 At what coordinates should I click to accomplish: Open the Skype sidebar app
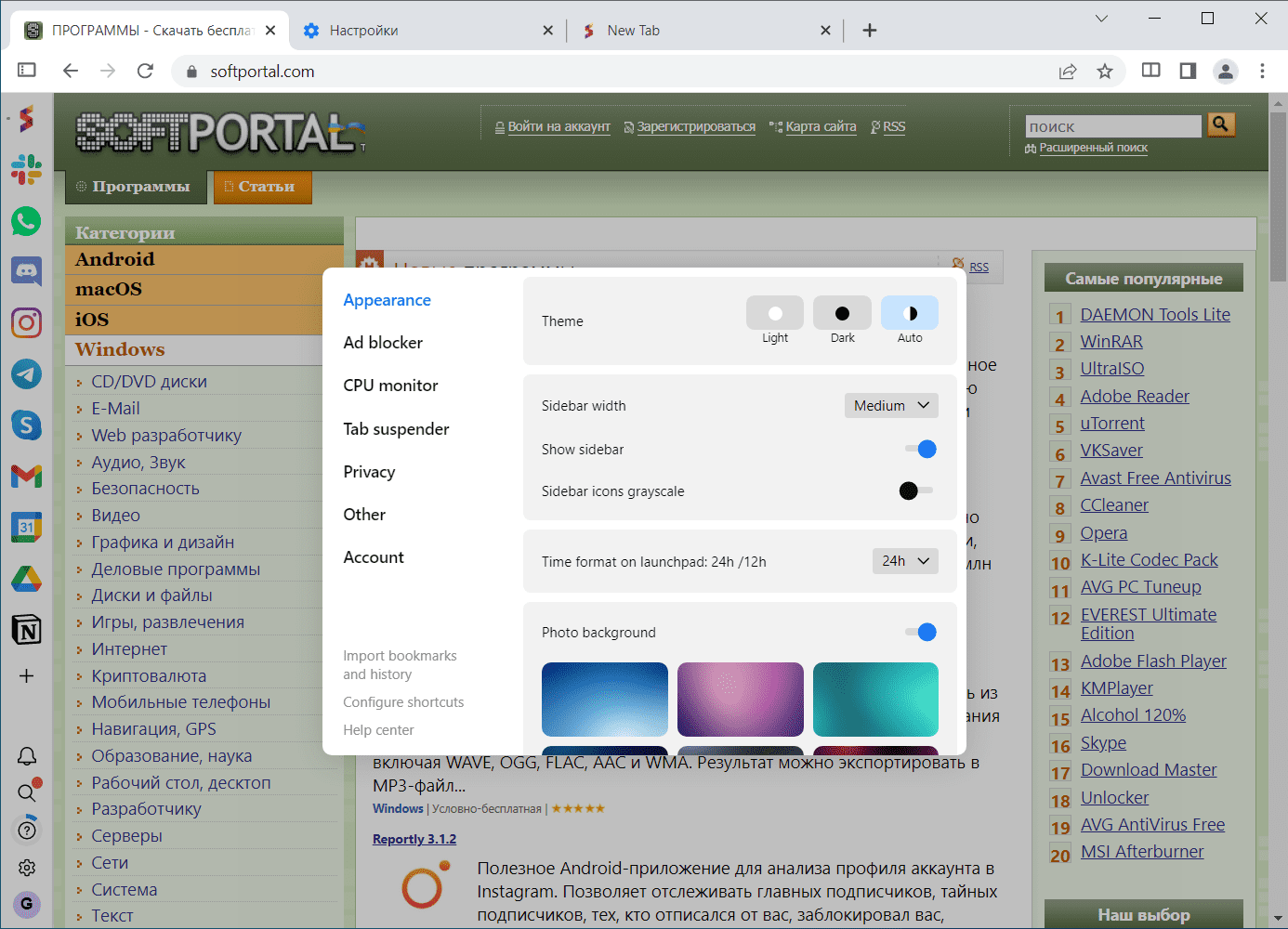[x=26, y=425]
